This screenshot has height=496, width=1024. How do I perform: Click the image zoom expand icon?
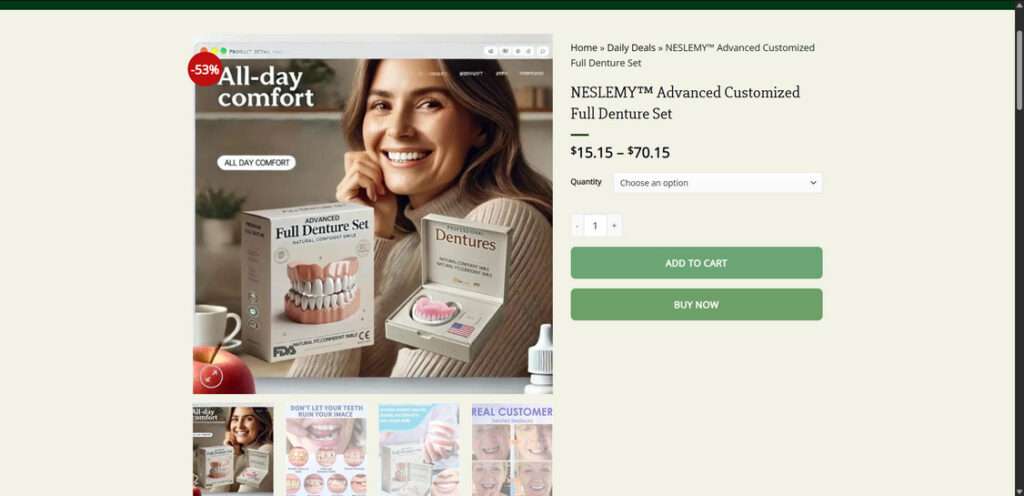point(211,376)
